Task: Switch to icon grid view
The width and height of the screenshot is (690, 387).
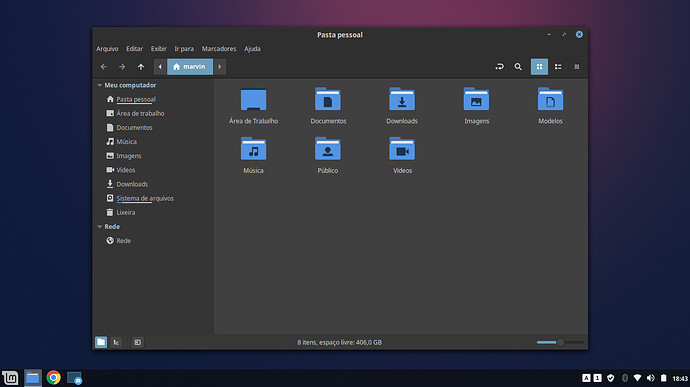Action: coord(539,67)
